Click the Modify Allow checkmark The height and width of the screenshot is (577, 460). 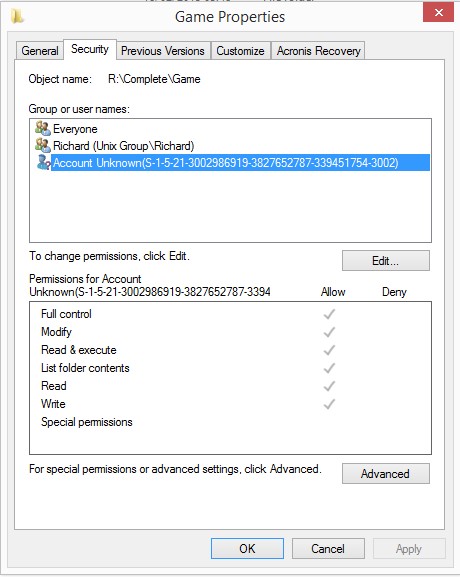coord(329,332)
